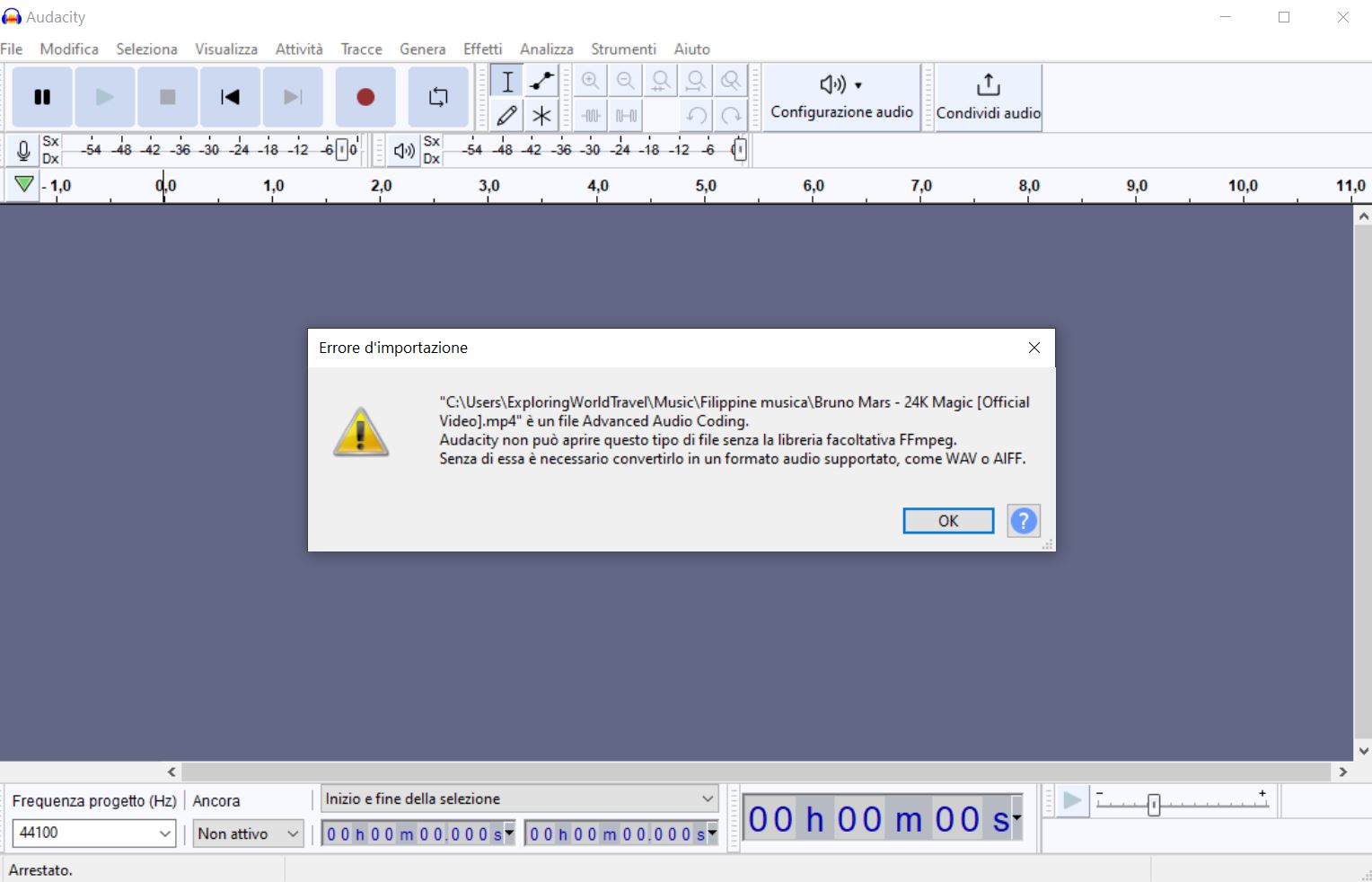Click the Condividi audio button

click(x=989, y=97)
